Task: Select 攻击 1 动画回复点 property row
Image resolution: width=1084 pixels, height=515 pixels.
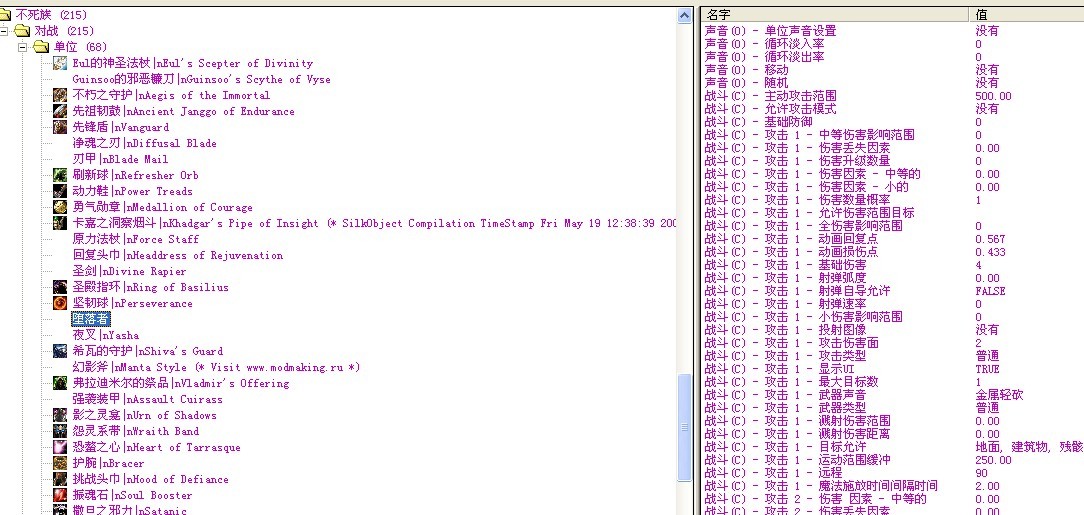Action: (x=794, y=239)
